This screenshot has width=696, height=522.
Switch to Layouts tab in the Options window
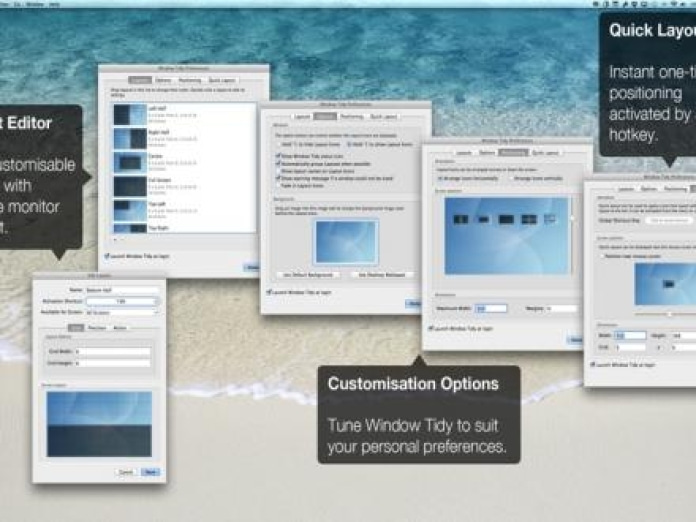click(302, 117)
